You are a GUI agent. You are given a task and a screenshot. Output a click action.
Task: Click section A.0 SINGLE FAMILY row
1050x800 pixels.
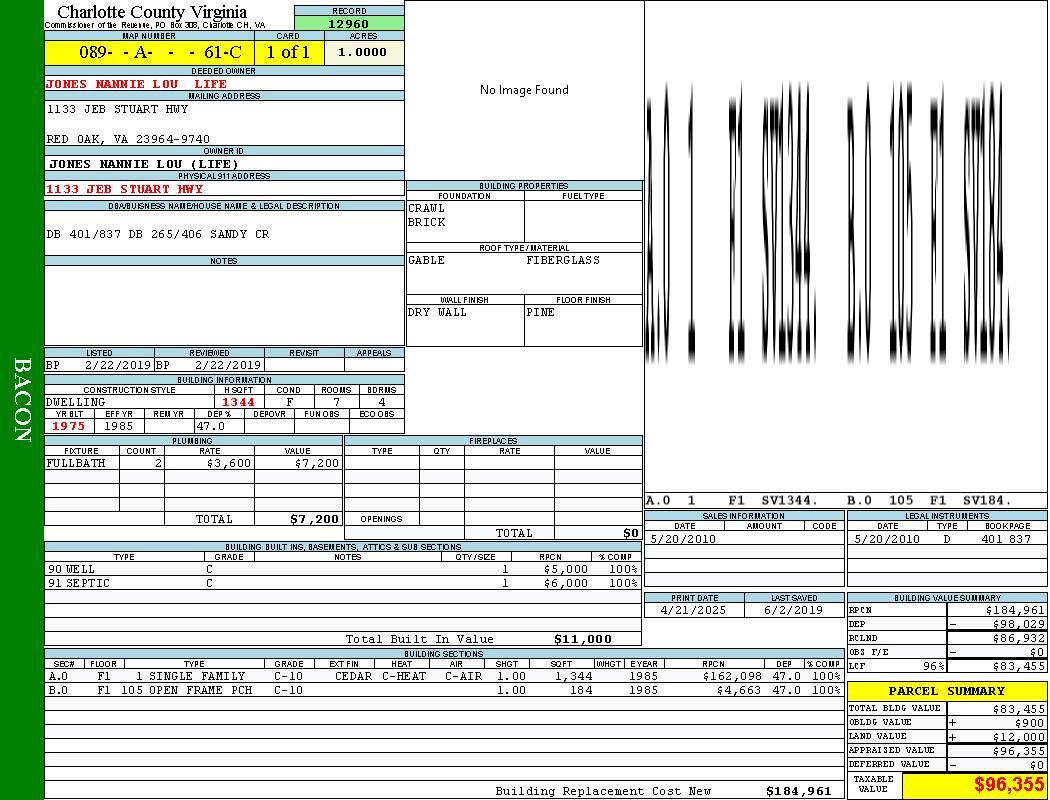coord(444,676)
